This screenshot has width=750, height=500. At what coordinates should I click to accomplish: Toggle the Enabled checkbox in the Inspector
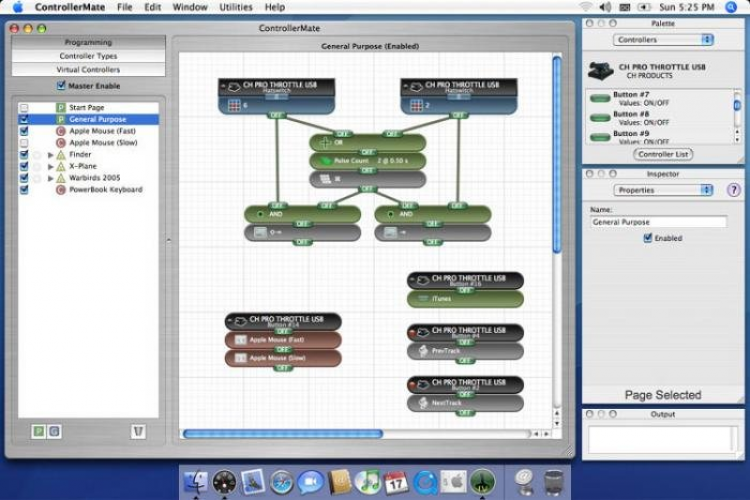(x=648, y=238)
